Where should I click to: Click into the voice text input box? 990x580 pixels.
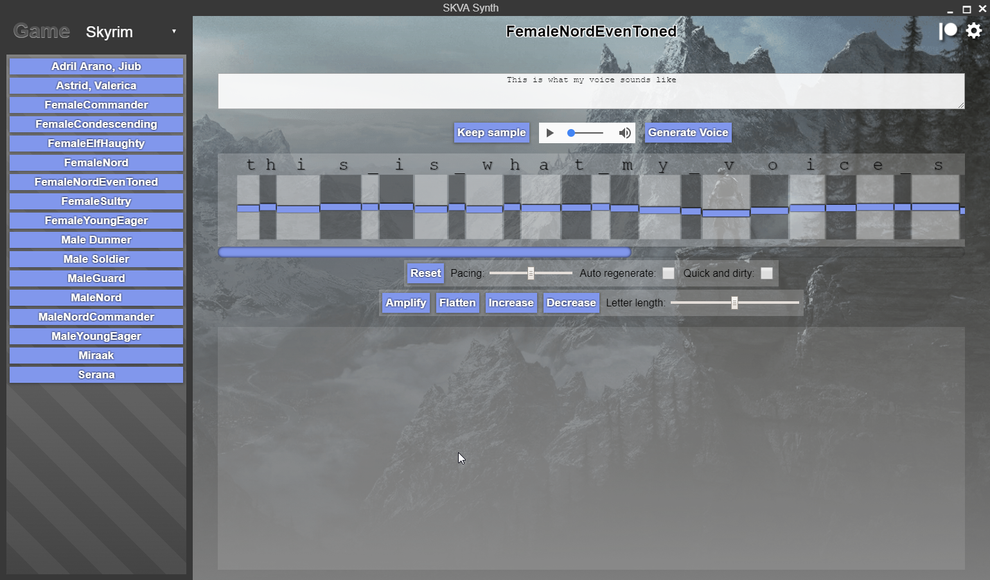pos(591,91)
